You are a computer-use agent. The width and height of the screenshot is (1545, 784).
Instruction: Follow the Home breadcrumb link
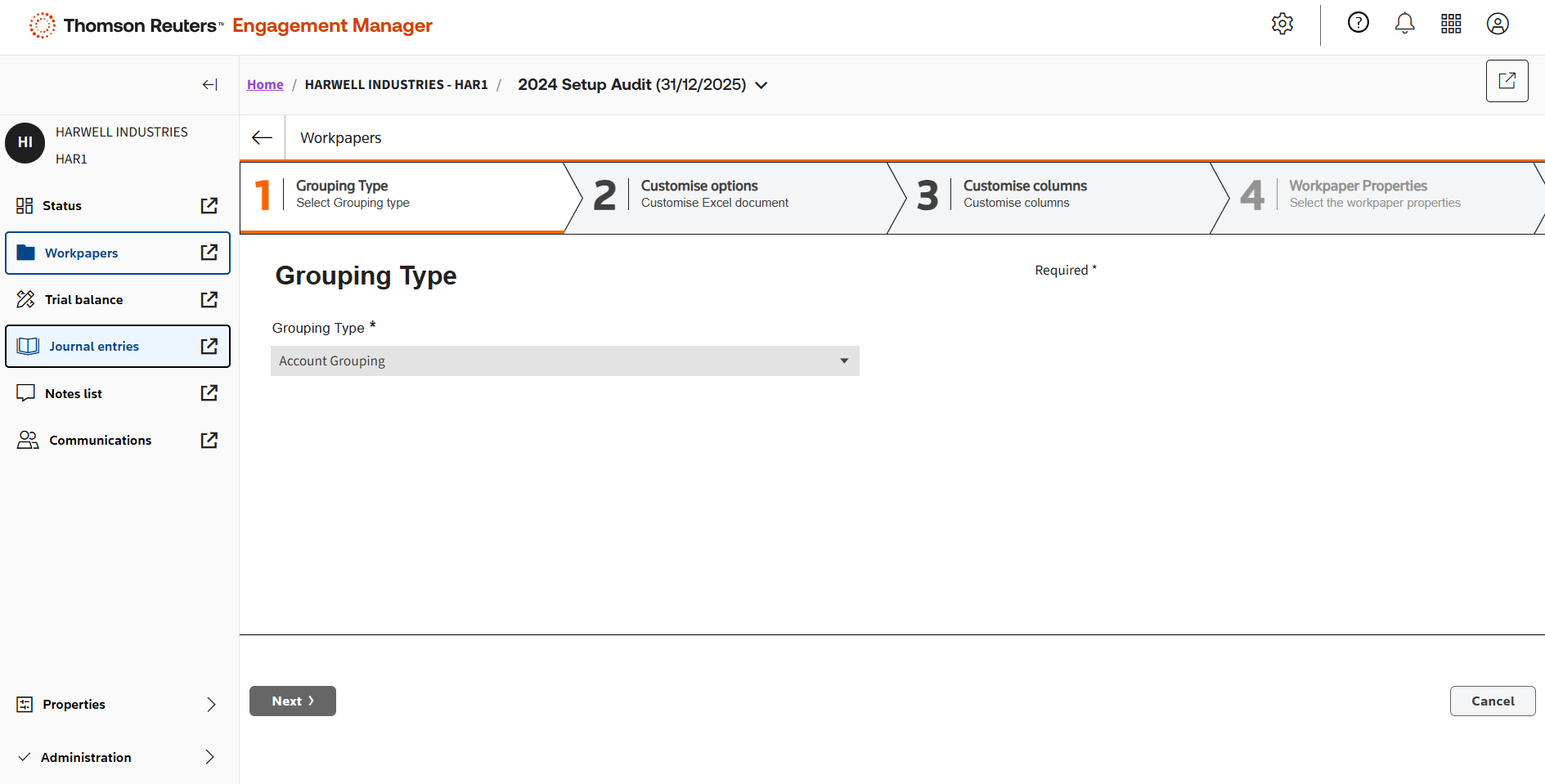[x=265, y=85]
